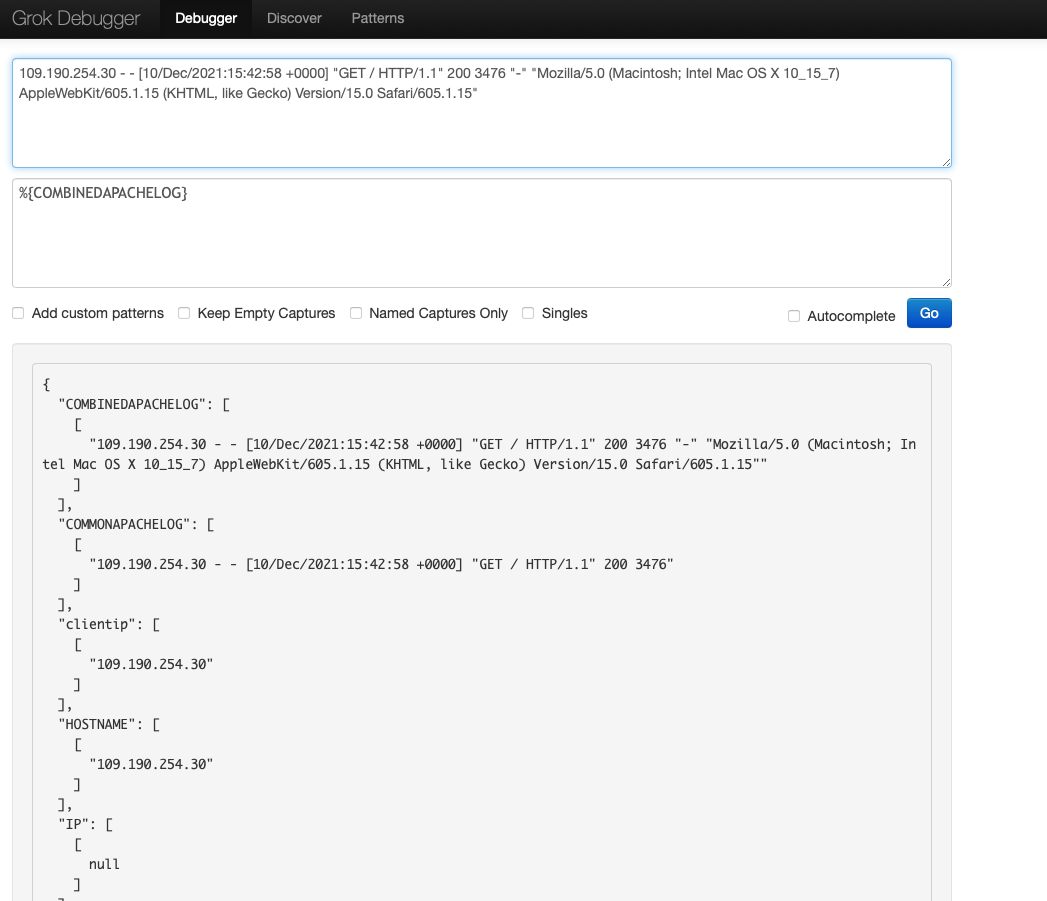
Task: Enable Autocomplete
Action: click(x=794, y=316)
